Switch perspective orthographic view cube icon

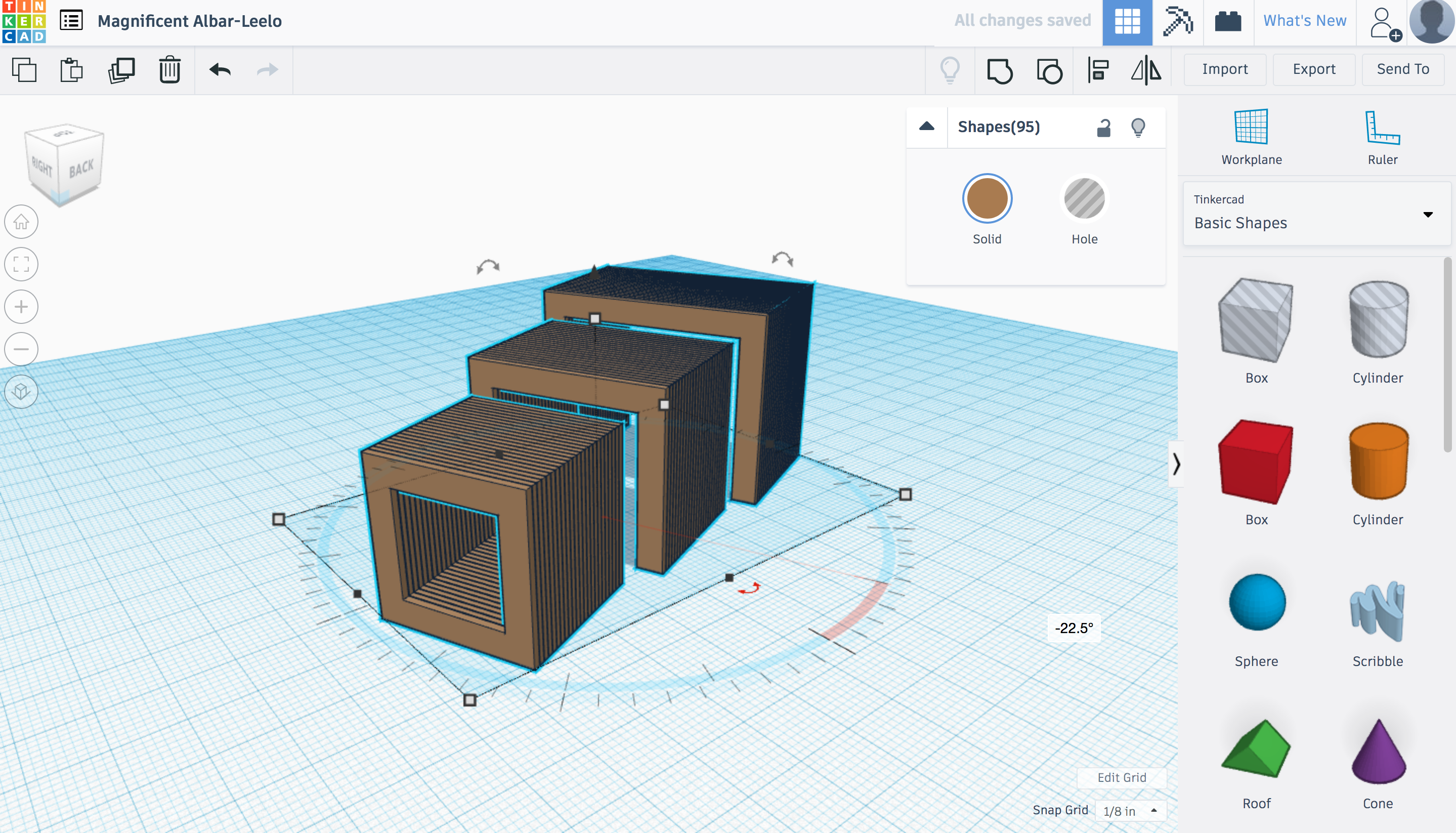pos(21,391)
